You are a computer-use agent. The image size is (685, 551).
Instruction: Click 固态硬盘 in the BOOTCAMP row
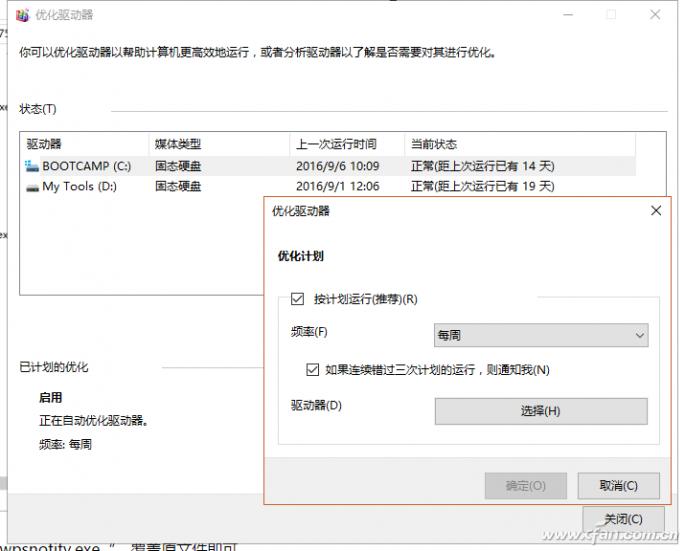click(x=178, y=166)
